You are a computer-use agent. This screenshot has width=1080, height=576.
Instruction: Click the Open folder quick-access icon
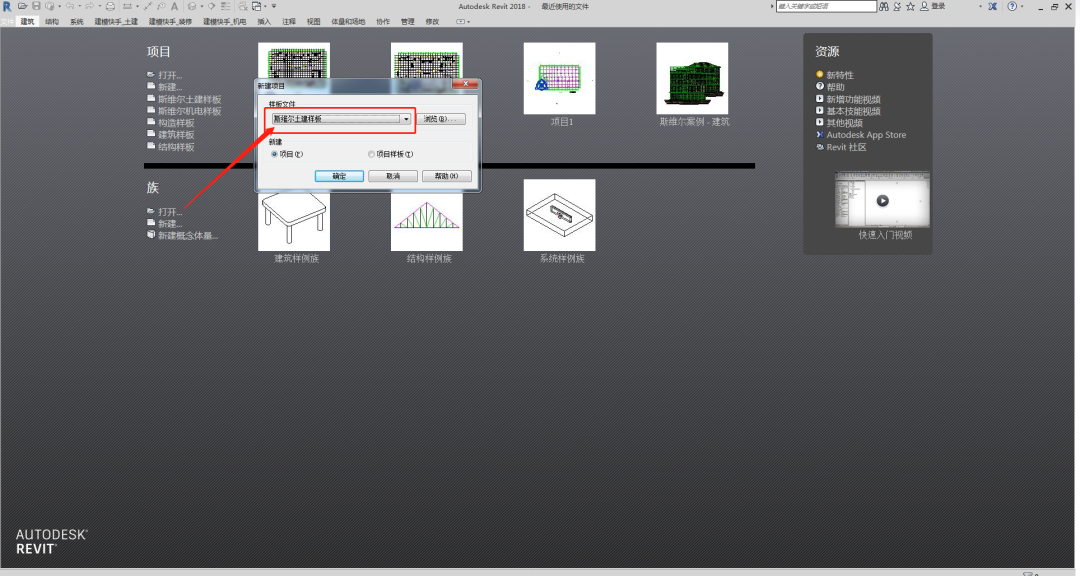tap(23, 6)
